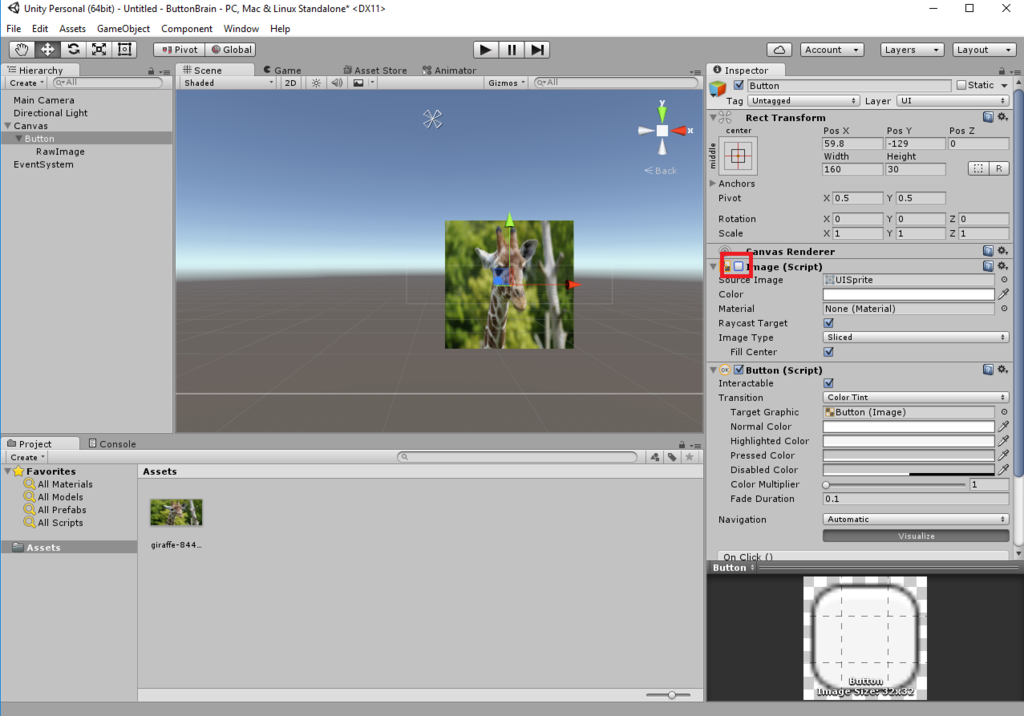Toggle the Button object active checkbox

point(739,85)
